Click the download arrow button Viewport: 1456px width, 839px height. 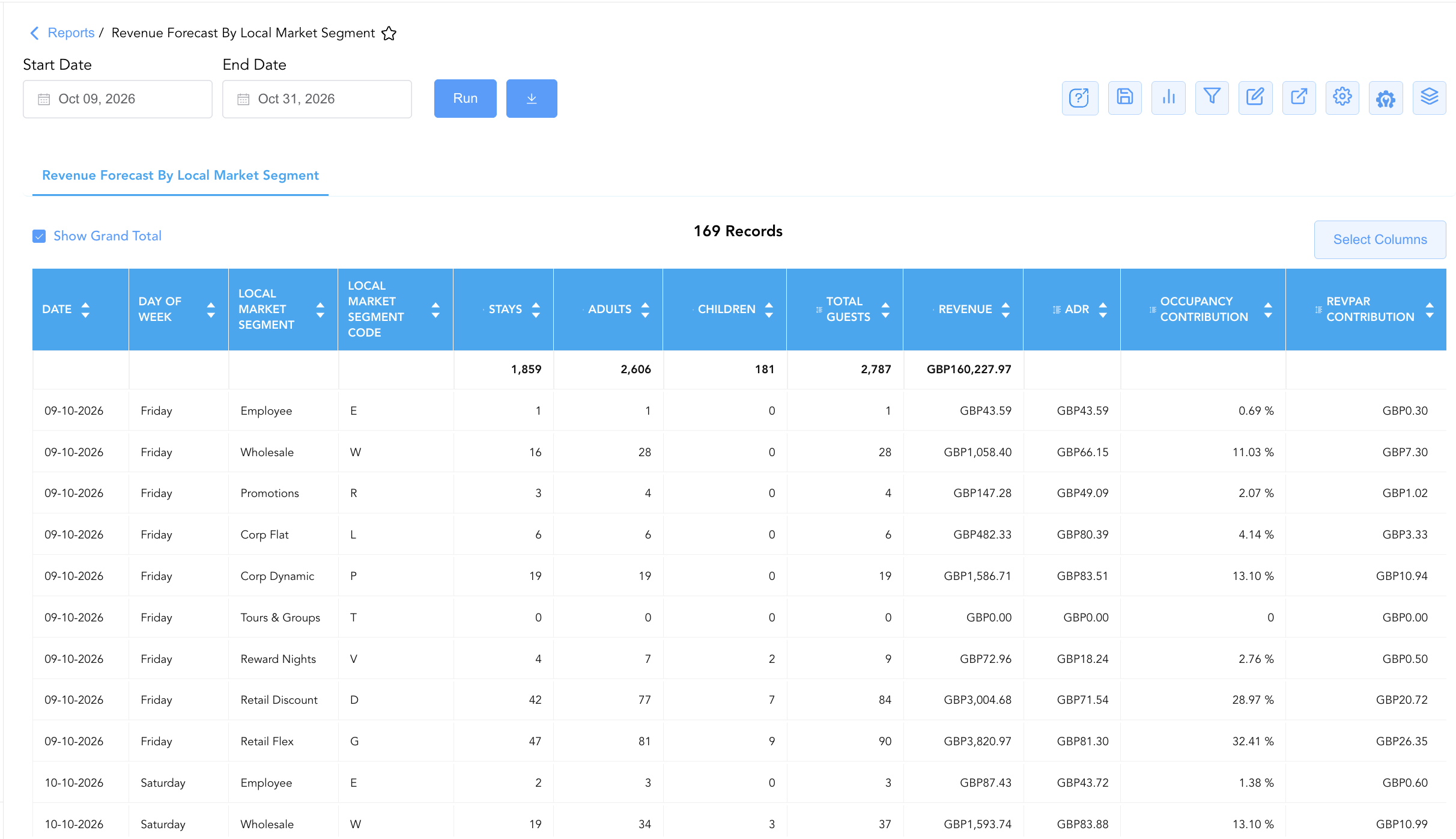click(532, 99)
